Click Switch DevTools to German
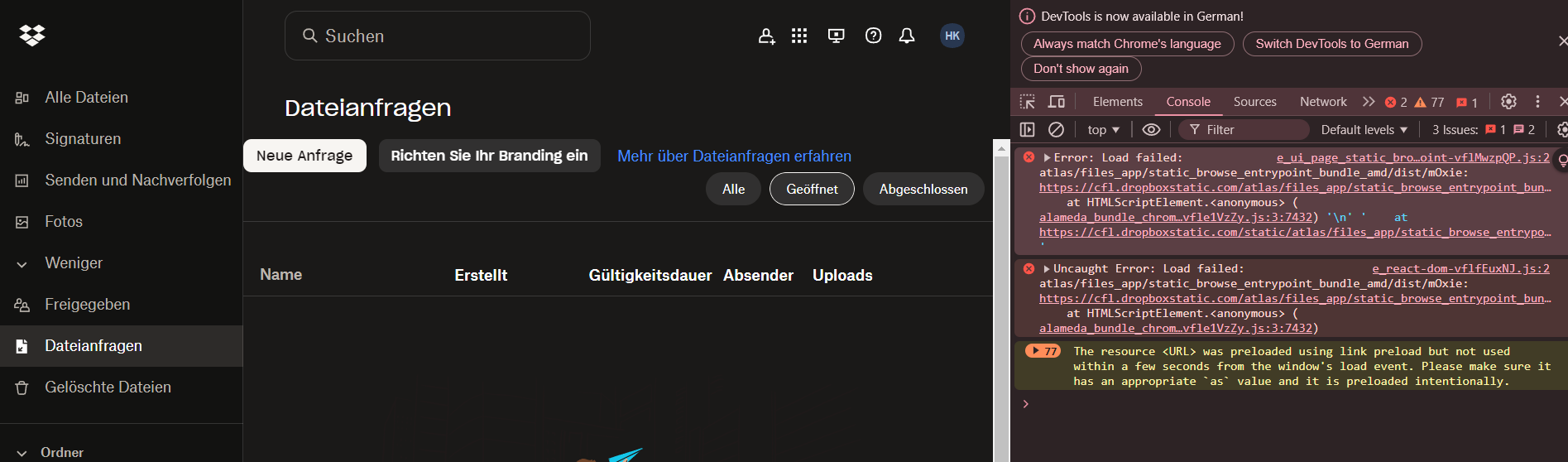 click(1331, 44)
